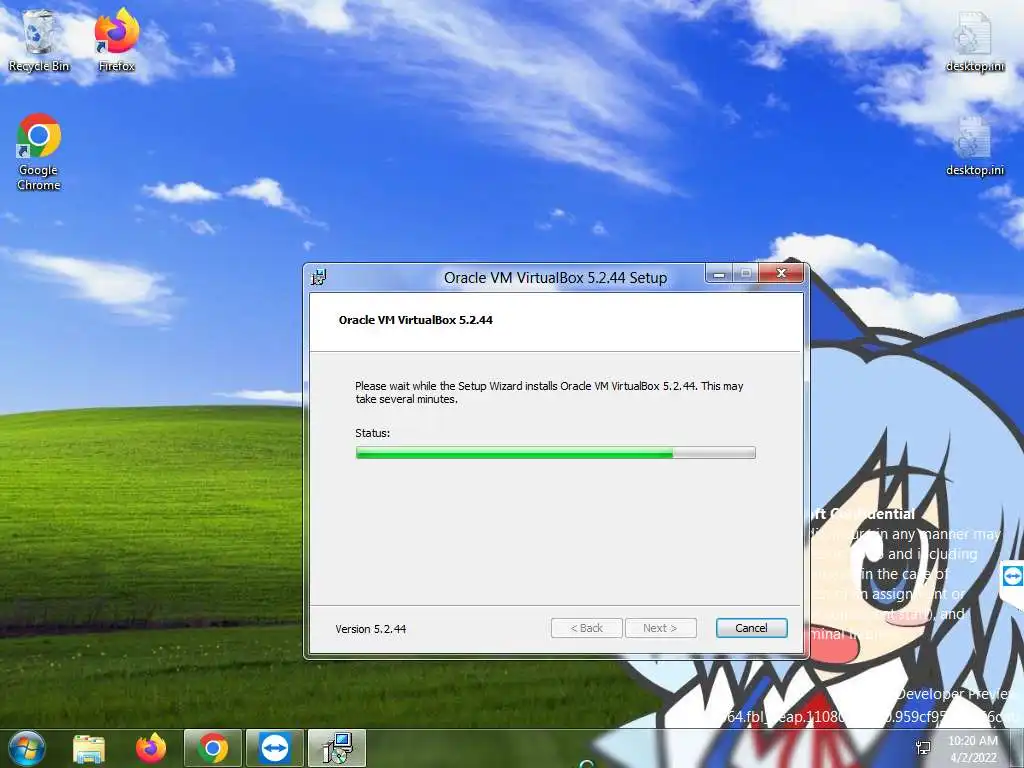This screenshot has height=768, width=1024.
Task: Select the upper desktop.ini file icon
Action: pyautogui.click(x=974, y=42)
